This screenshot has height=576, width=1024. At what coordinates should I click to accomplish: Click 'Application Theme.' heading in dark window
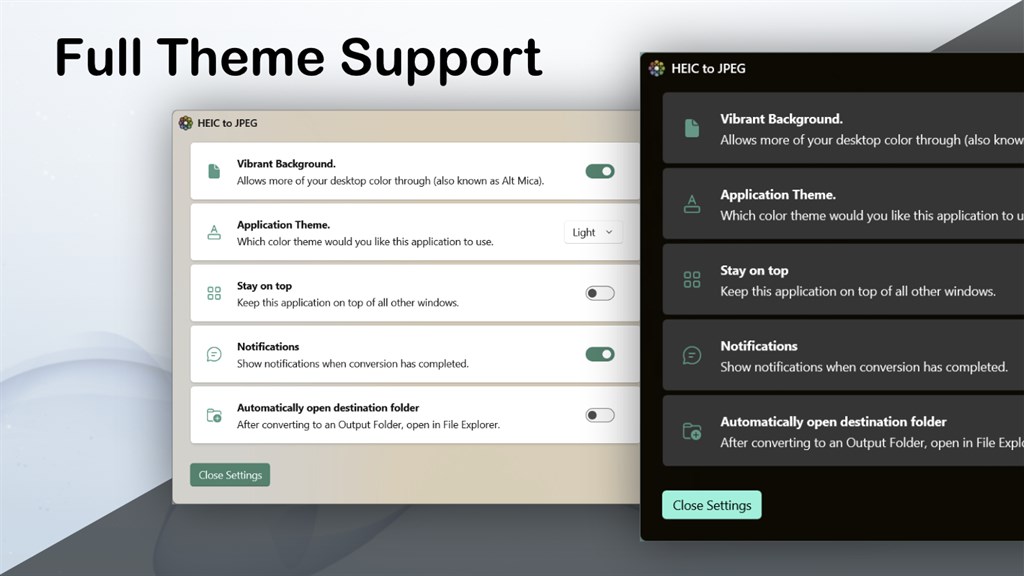coord(778,195)
